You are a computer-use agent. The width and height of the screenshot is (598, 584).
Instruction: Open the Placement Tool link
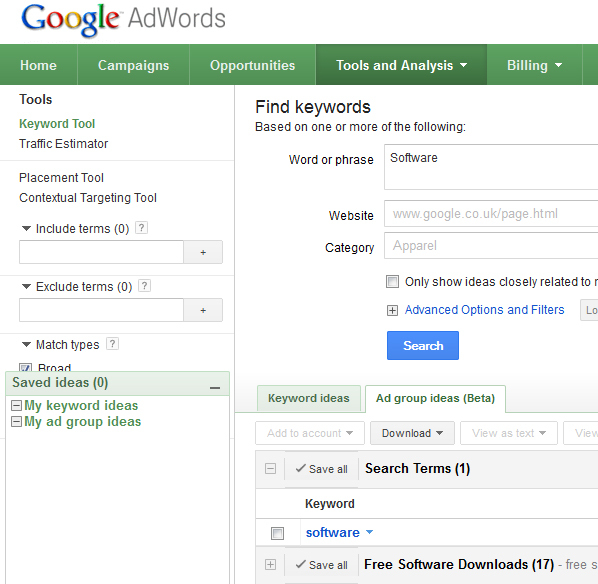click(61, 178)
